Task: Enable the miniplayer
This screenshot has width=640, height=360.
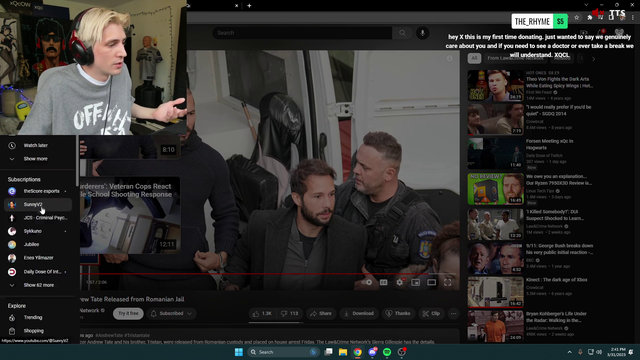Action: click(x=416, y=282)
